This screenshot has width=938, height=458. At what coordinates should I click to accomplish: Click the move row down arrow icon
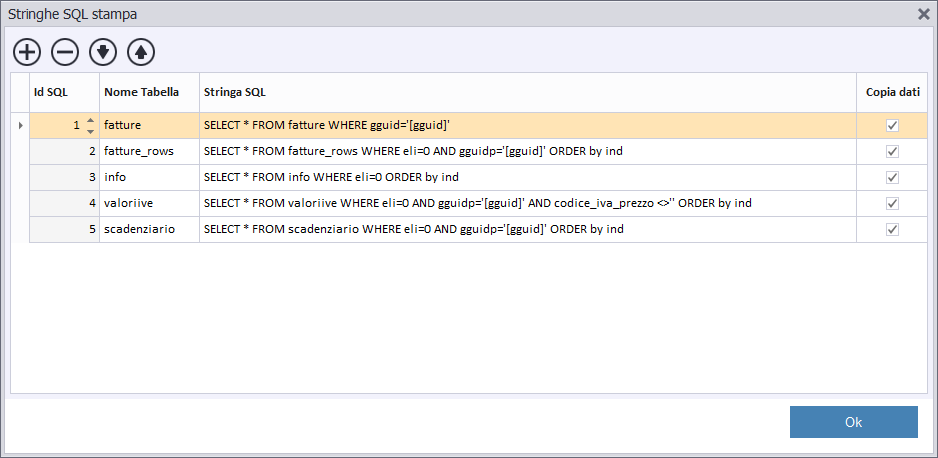[x=103, y=53]
